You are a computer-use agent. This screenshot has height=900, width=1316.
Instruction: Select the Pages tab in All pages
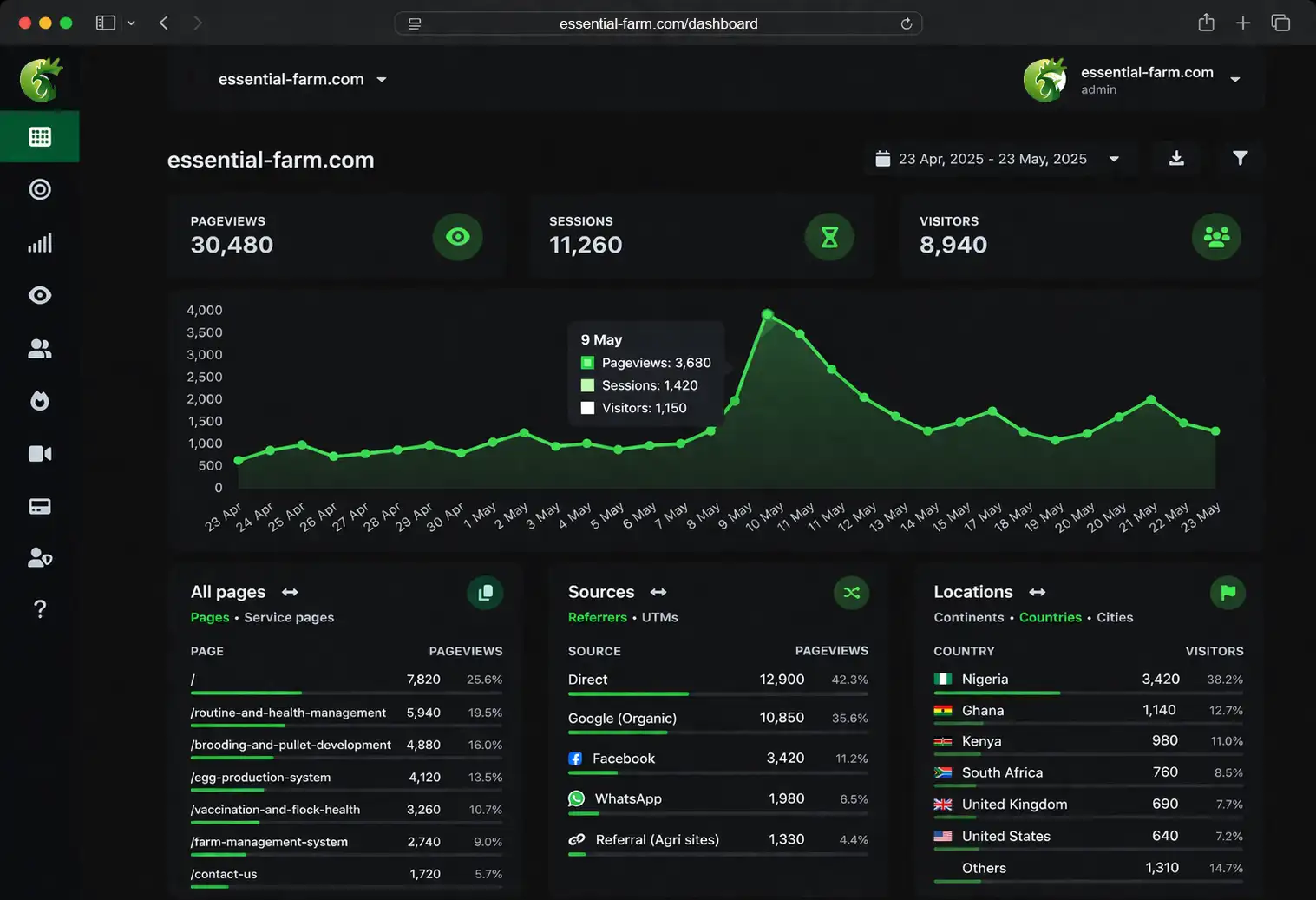[x=210, y=617]
